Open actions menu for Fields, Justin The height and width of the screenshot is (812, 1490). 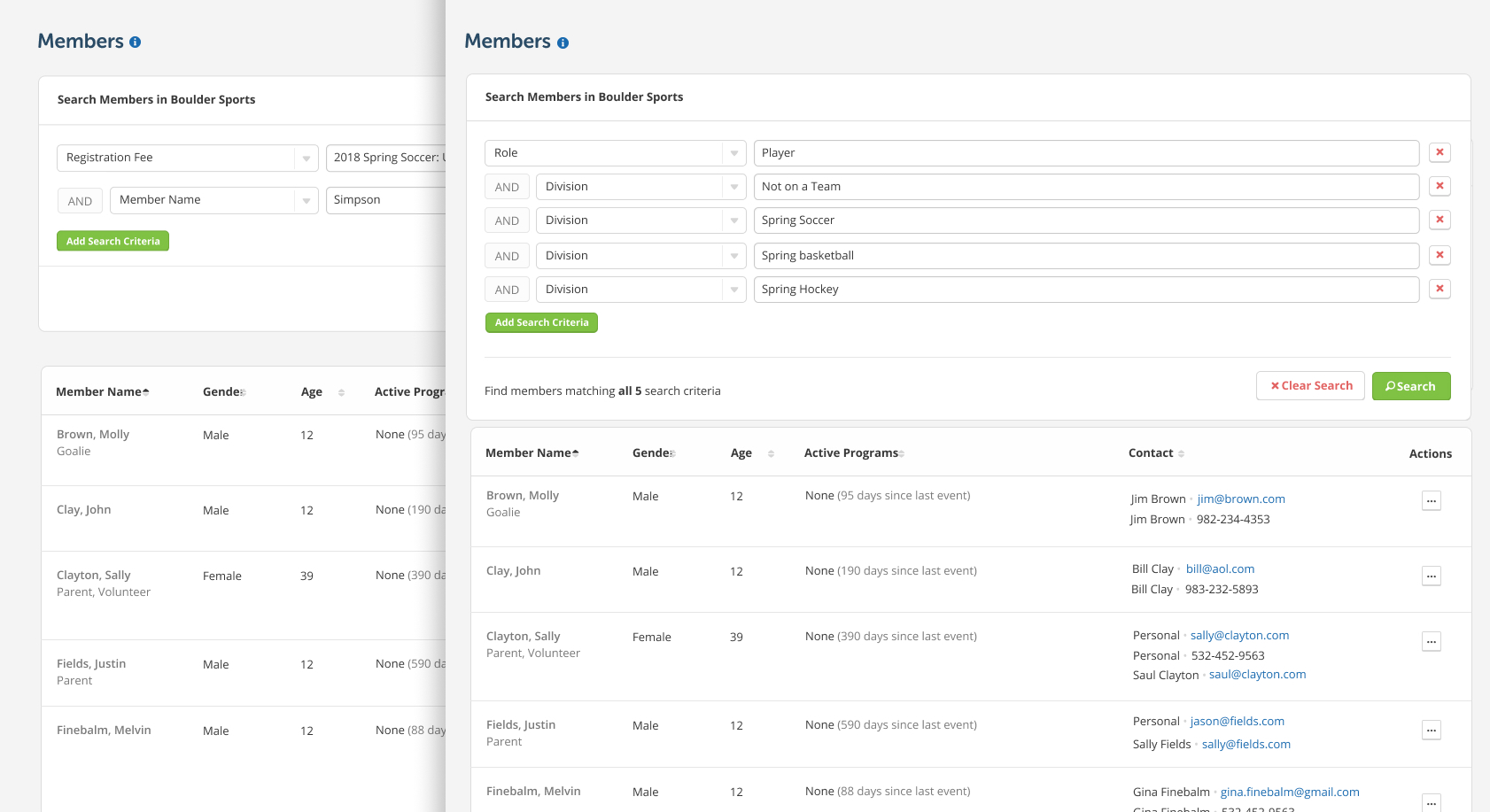click(x=1431, y=731)
